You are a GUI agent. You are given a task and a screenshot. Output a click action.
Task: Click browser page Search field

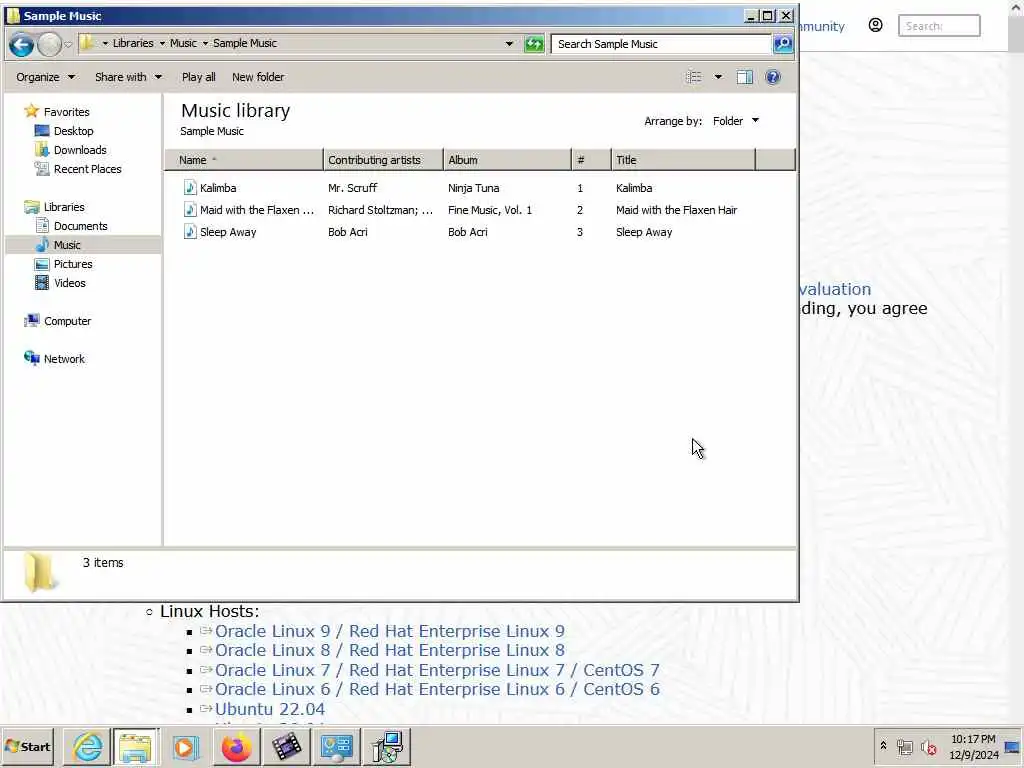tap(938, 26)
